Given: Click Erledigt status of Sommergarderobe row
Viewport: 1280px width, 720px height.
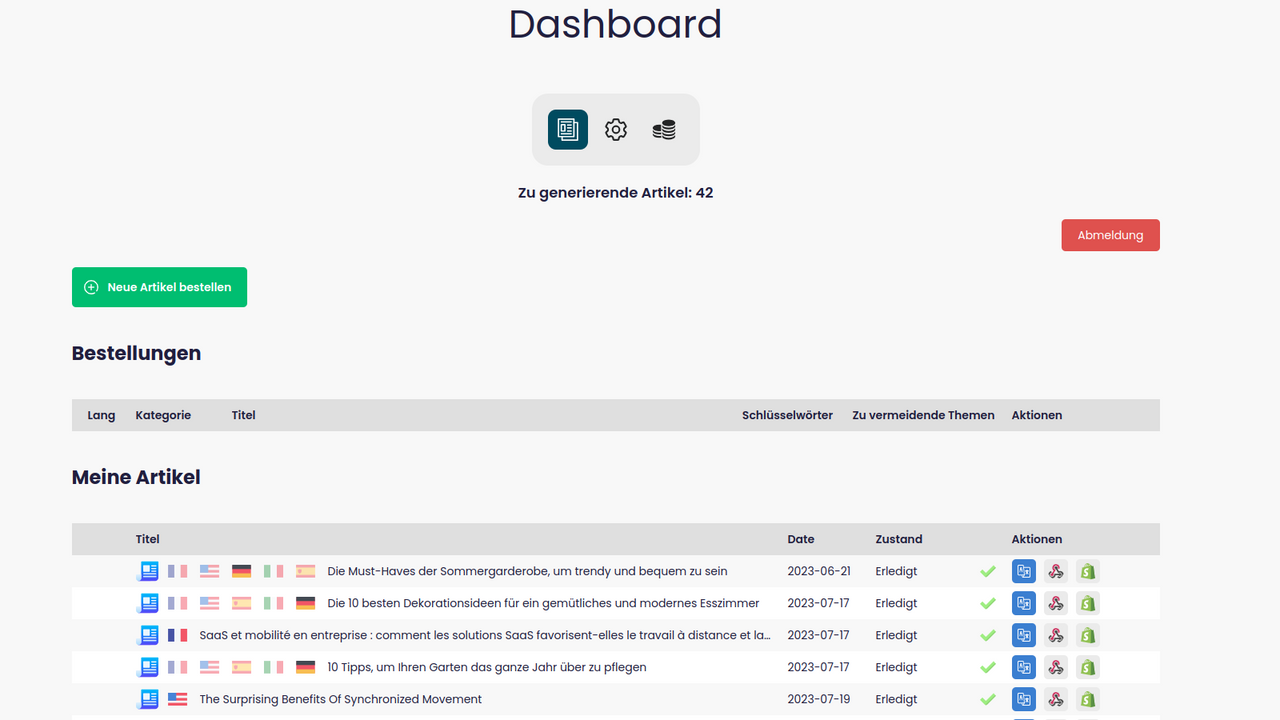Looking at the screenshot, I should click(896, 571).
